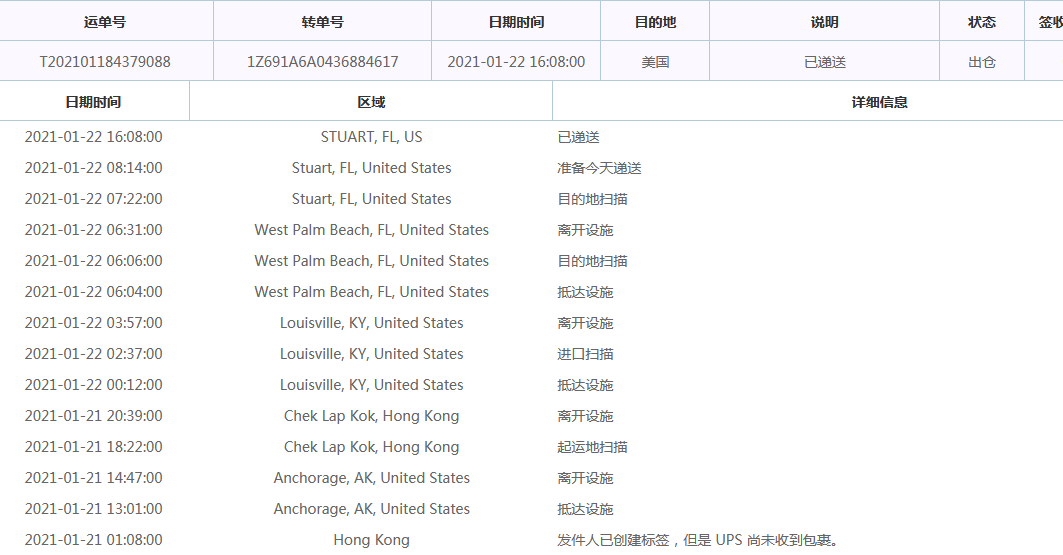Click the 2021-01-22 06:31:00 timestamp
1063x555 pixels.
[x=93, y=230]
